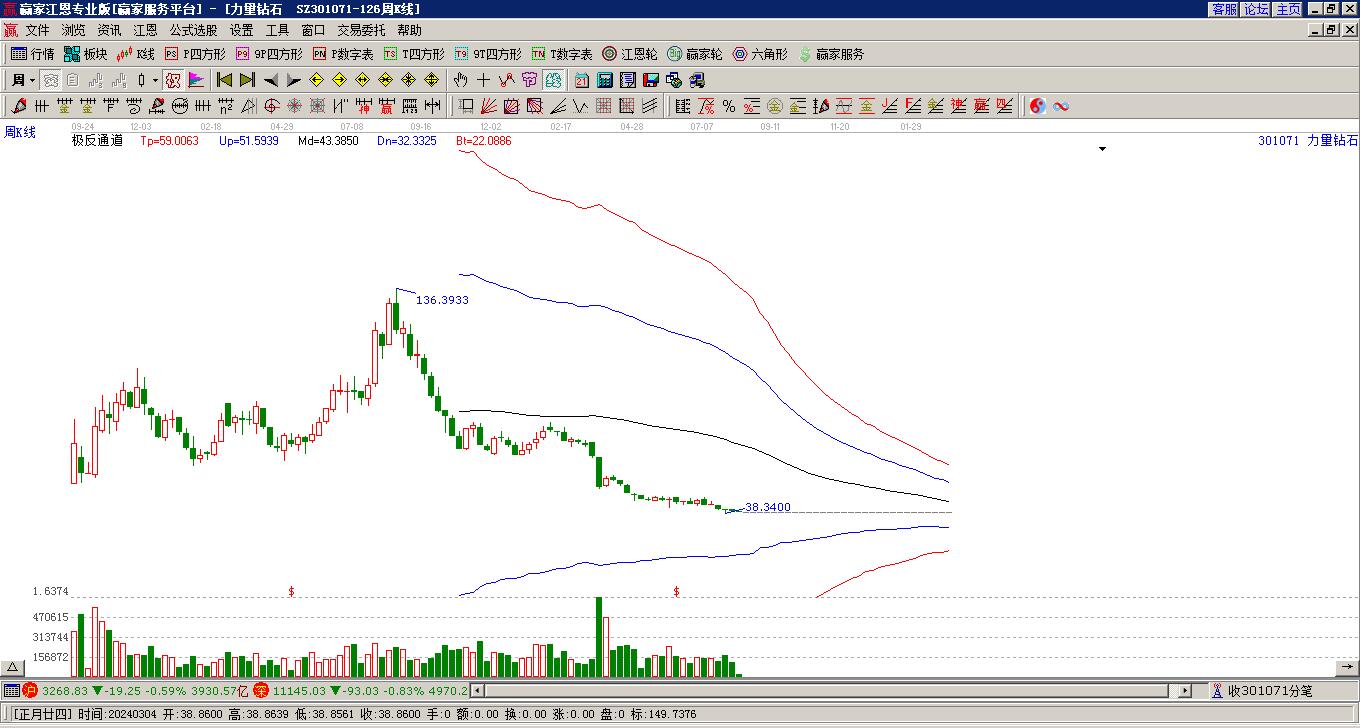
Task: Open the P数字表 number table
Action: tap(343, 54)
